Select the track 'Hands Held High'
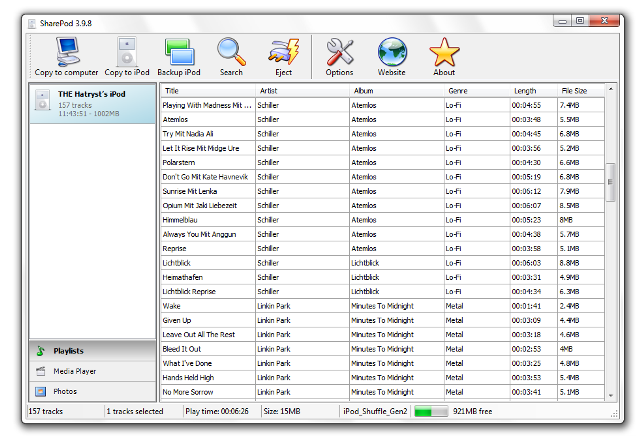This screenshot has width=640, height=442. pyautogui.click(x=383, y=378)
